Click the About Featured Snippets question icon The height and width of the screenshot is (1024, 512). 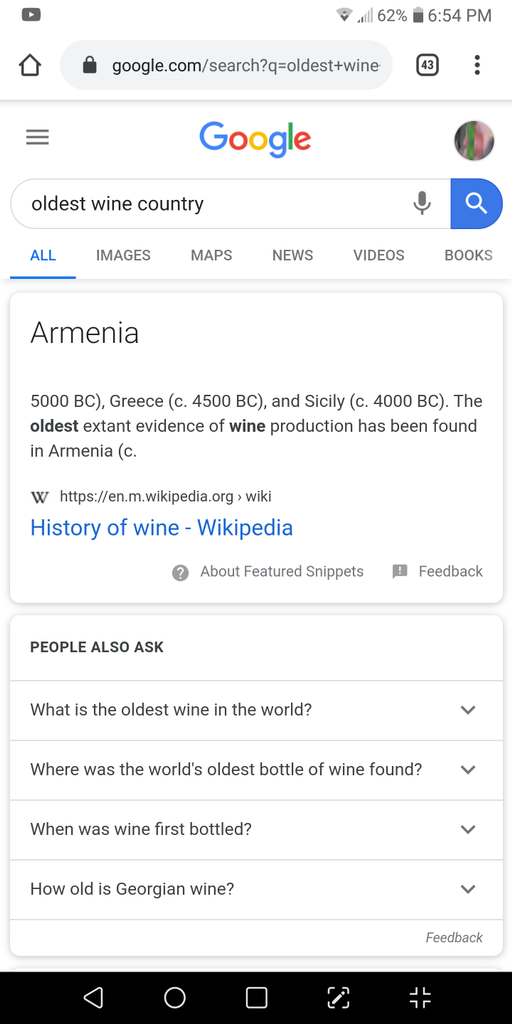180,572
